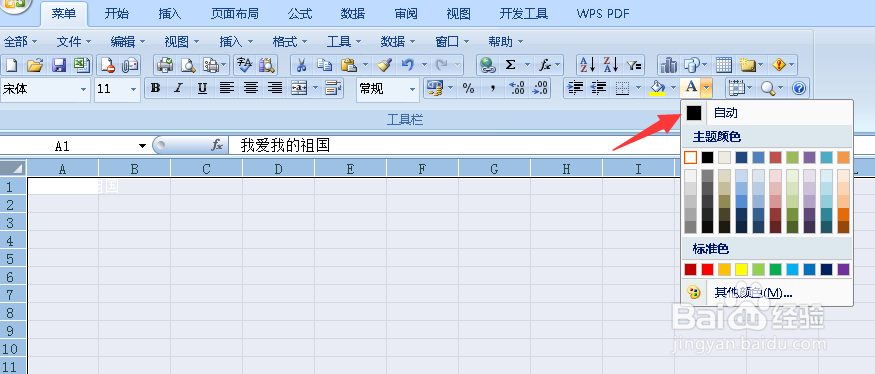Image resolution: width=875 pixels, height=374 pixels.
Task: Undo the last action
Action: point(408,65)
